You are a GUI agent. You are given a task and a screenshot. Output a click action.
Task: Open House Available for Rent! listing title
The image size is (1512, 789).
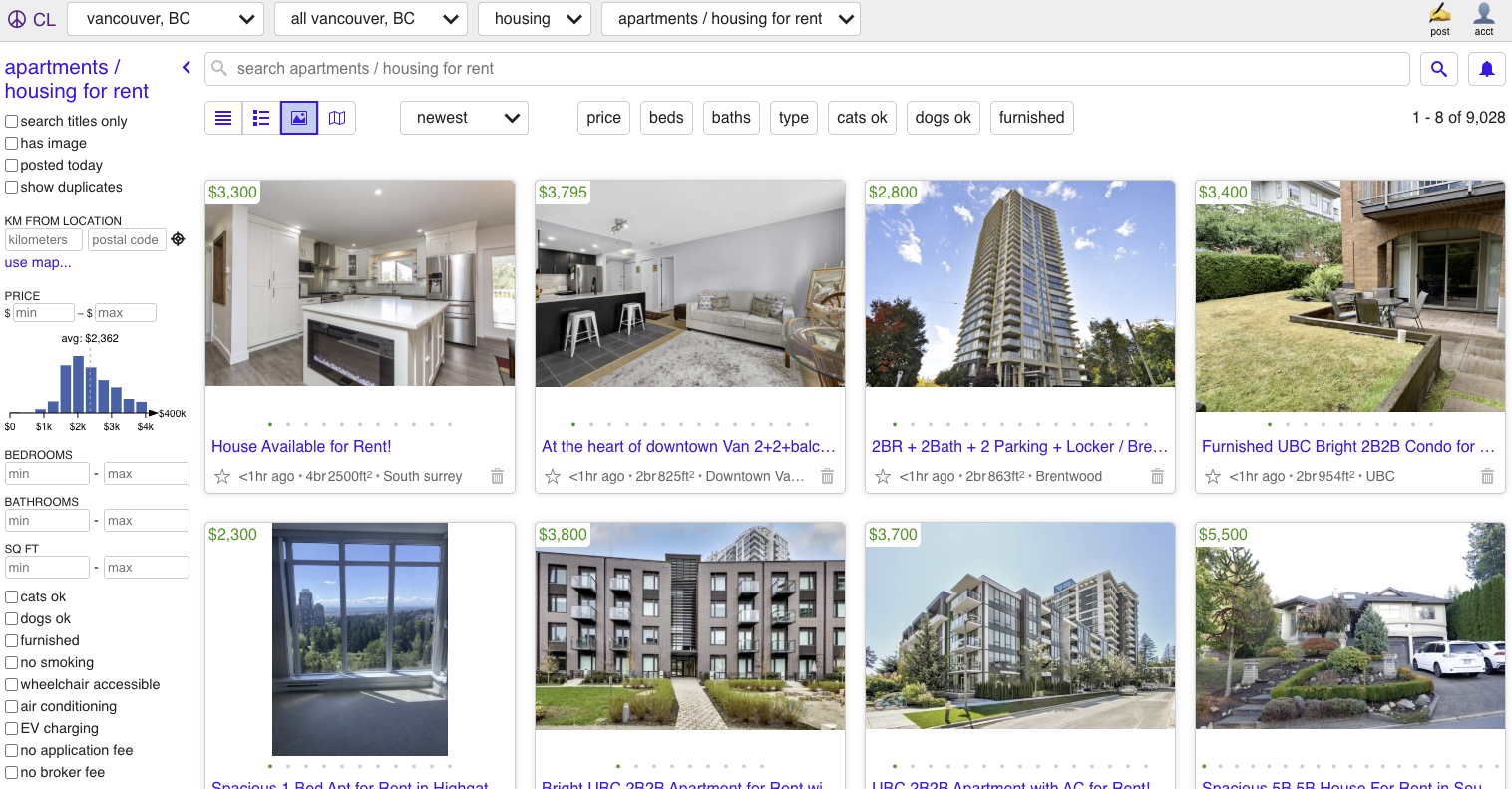pyautogui.click(x=301, y=447)
